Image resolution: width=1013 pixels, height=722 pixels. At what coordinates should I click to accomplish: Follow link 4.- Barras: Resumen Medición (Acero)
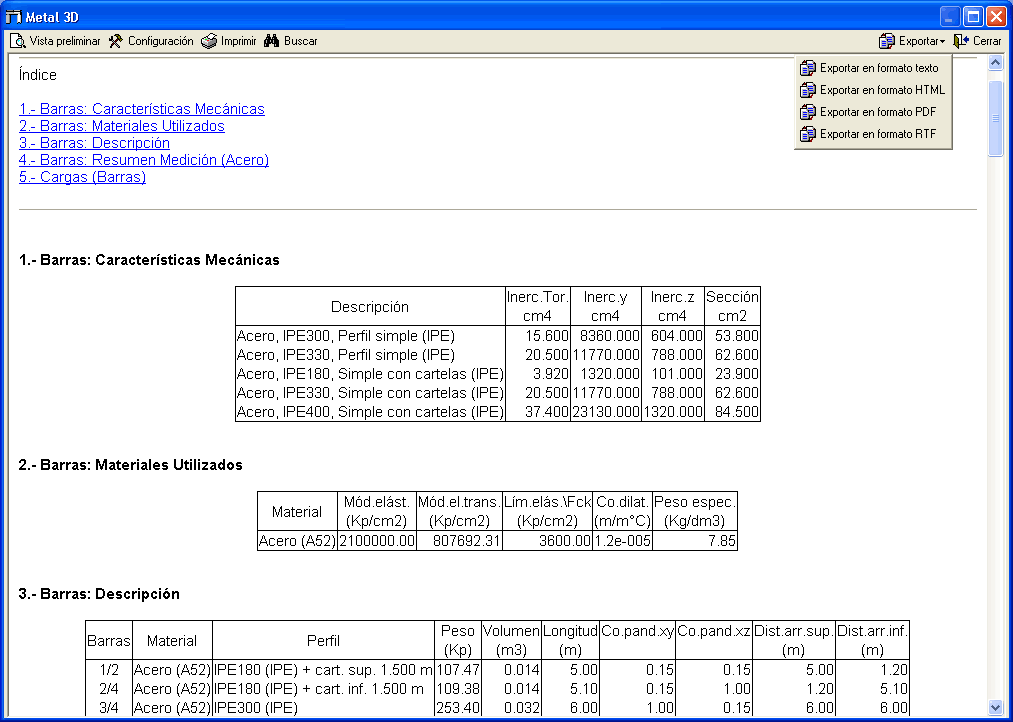pos(144,160)
